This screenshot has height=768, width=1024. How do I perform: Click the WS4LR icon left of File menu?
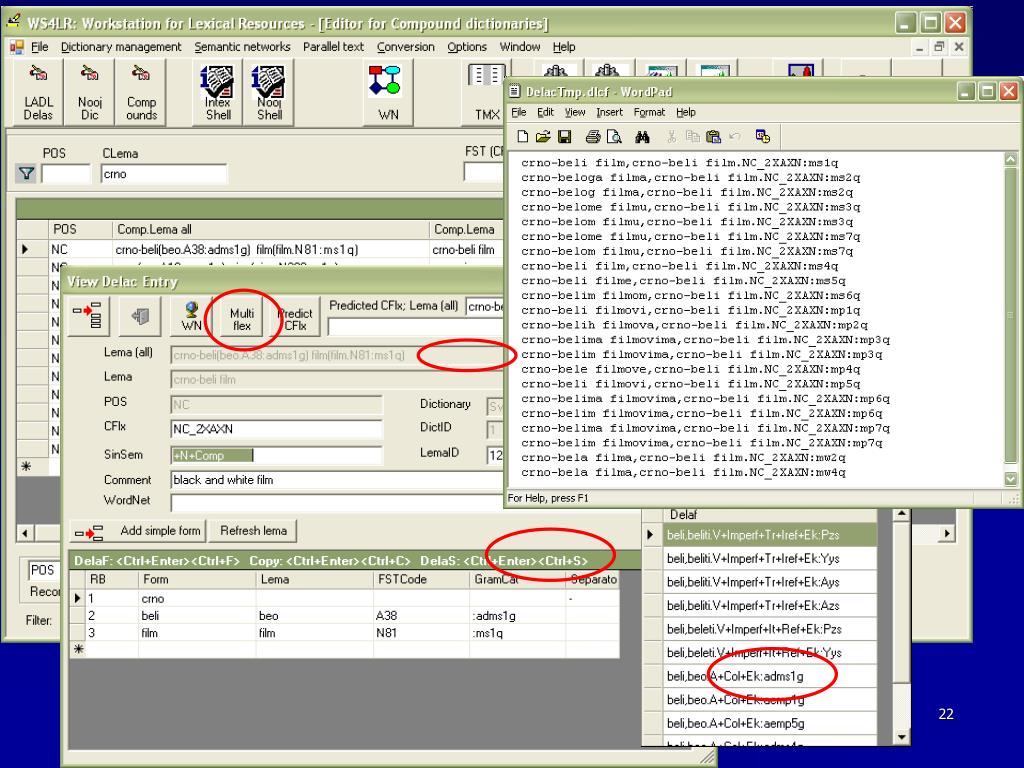pyautogui.click(x=16, y=46)
